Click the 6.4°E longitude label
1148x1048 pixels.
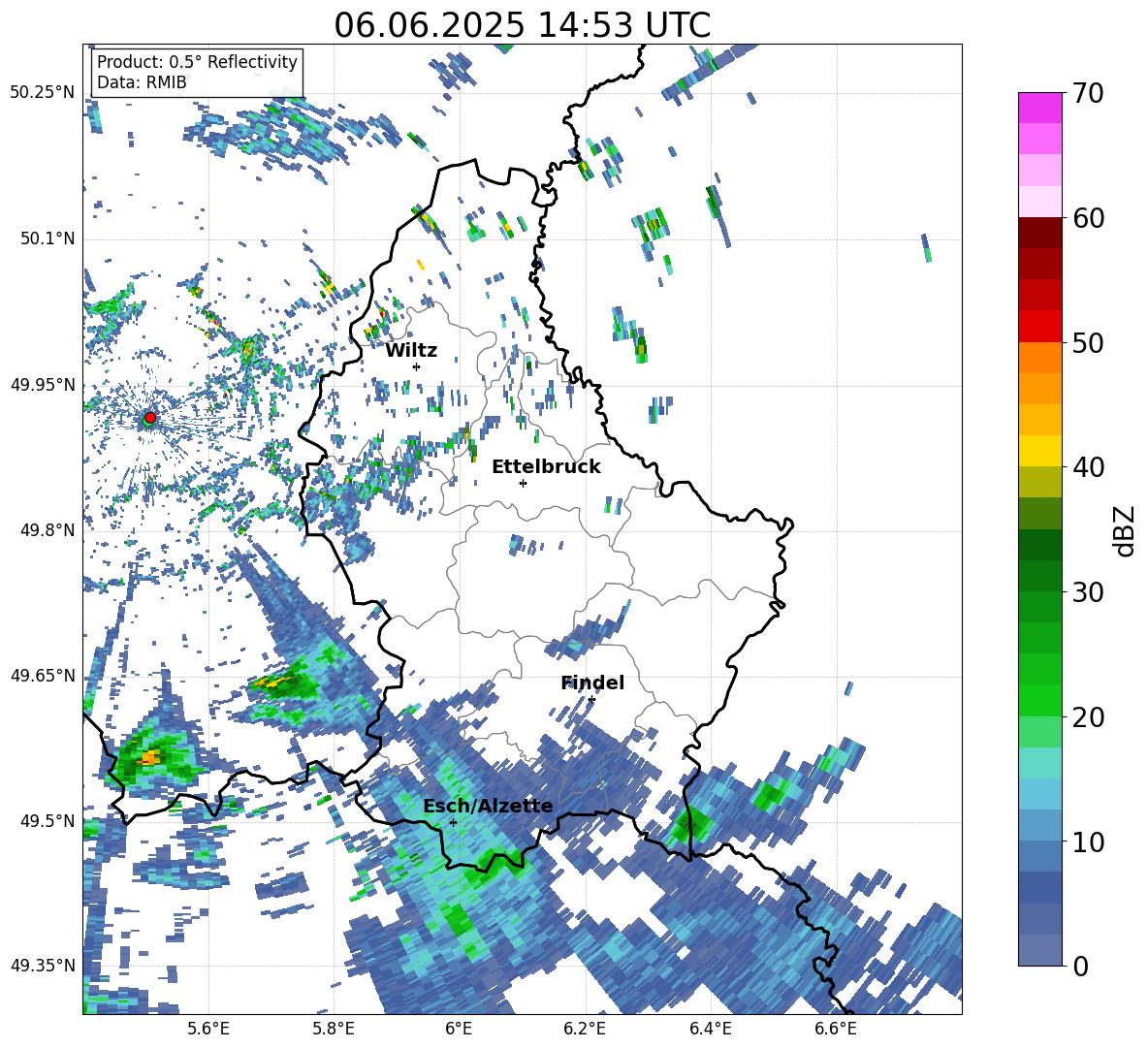pyautogui.click(x=710, y=1030)
